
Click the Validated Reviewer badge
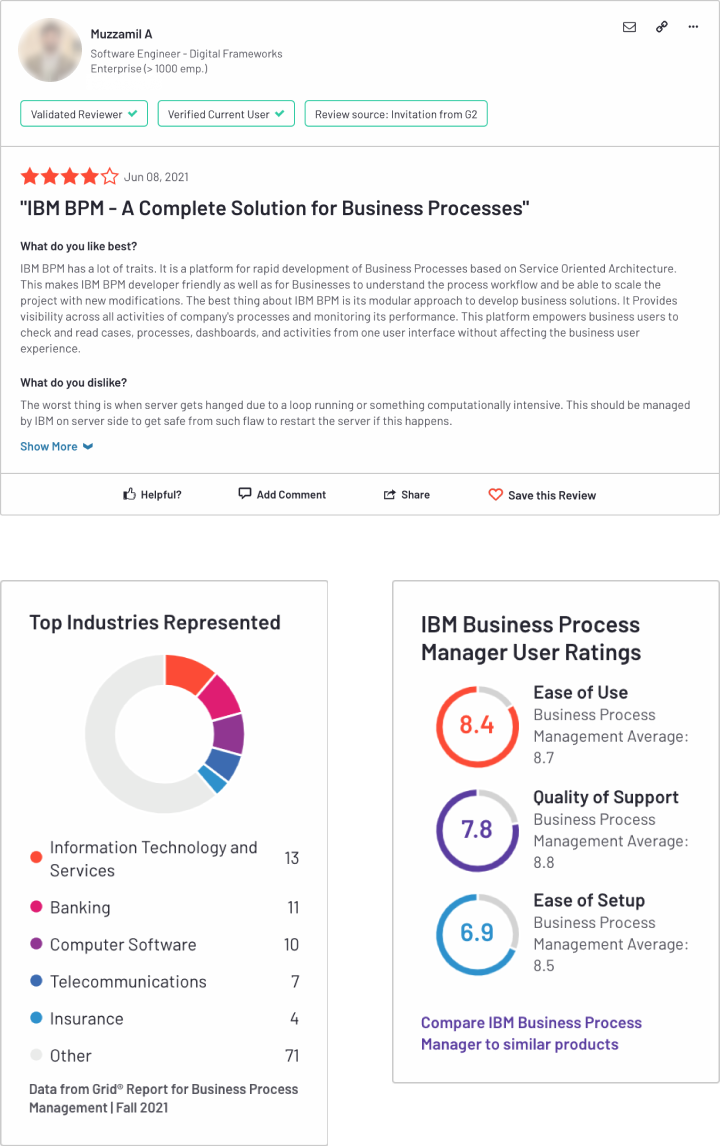pyautogui.click(x=84, y=114)
